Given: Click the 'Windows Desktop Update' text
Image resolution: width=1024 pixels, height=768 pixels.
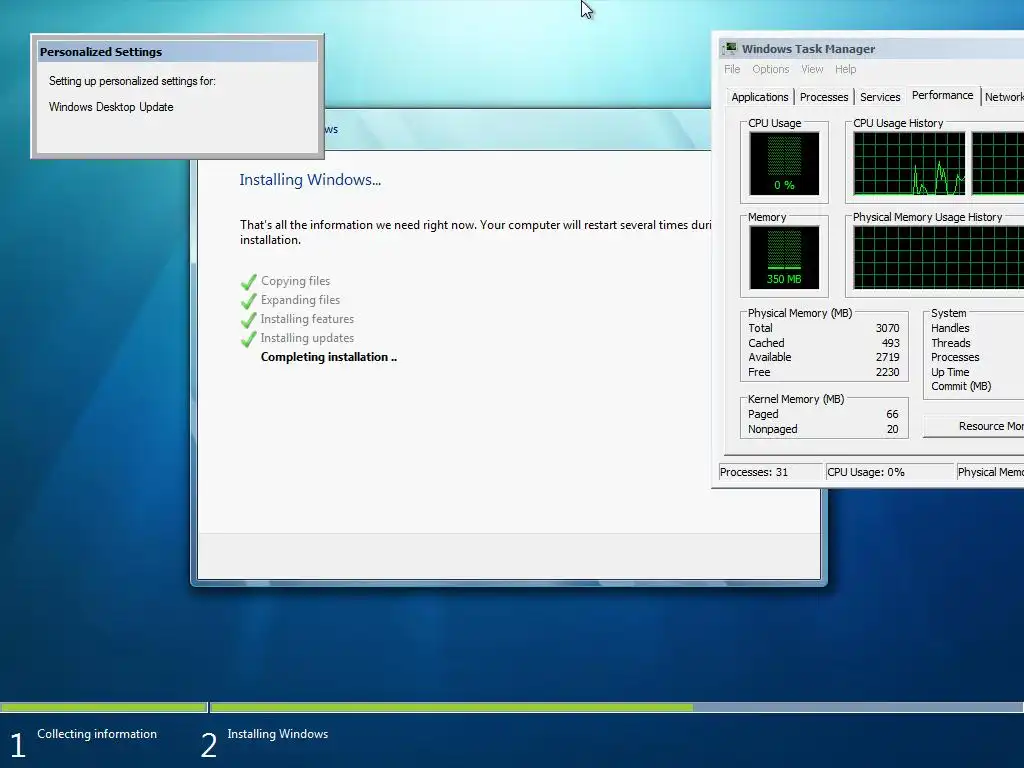Looking at the screenshot, I should coord(111,107).
